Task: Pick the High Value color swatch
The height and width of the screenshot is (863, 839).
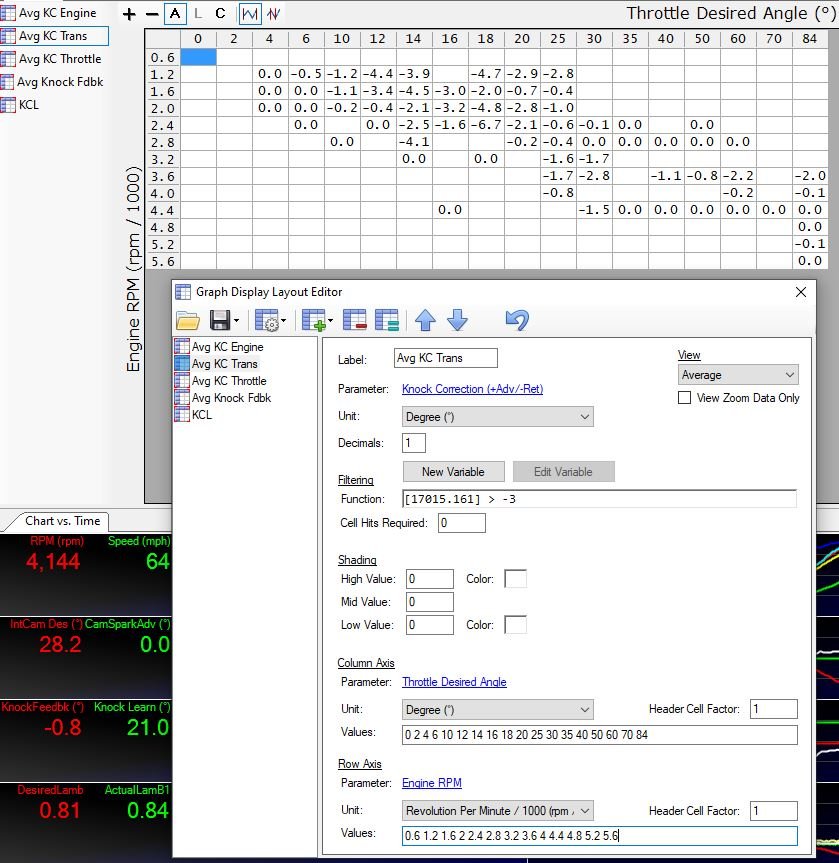Action: [516, 579]
